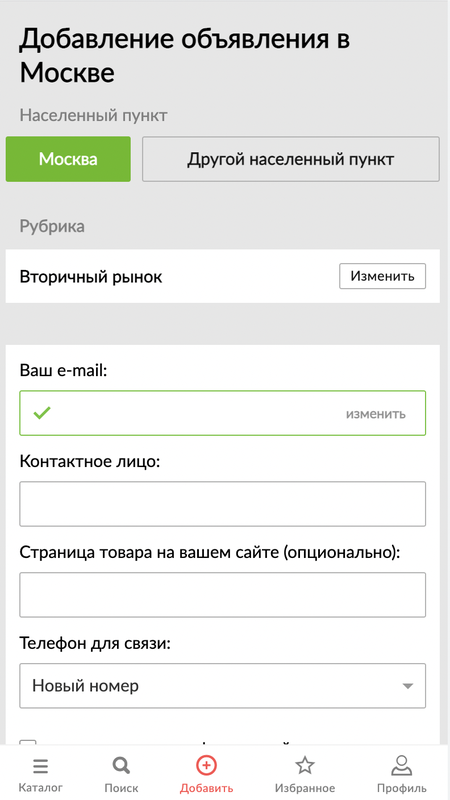The height and width of the screenshot is (800, 450).
Task: Open Профиль via the person icon
Action: coord(402,765)
